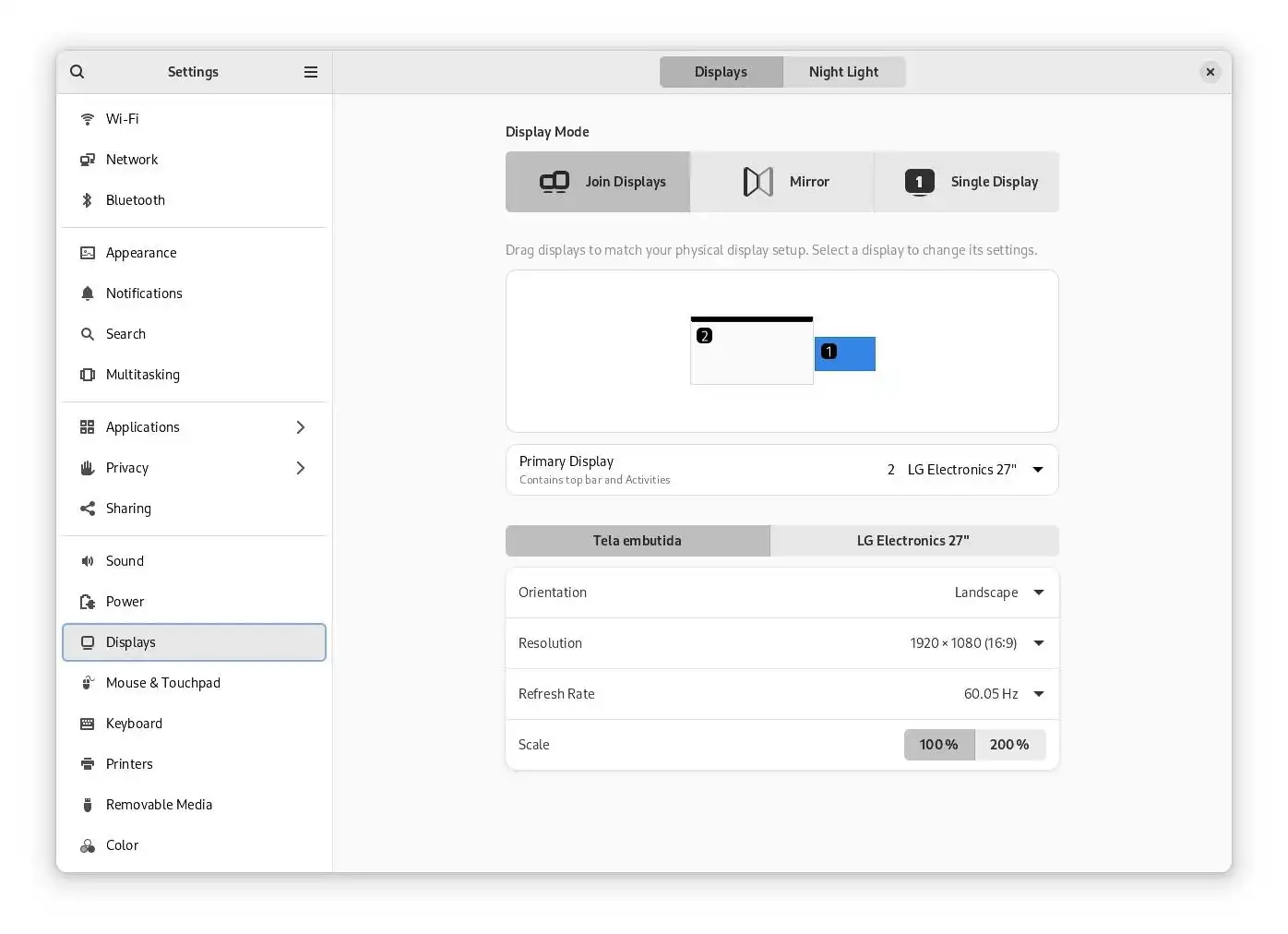Click the Printers icon in sidebar
This screenshot has height=934, width=1288.
click(88, 764)
